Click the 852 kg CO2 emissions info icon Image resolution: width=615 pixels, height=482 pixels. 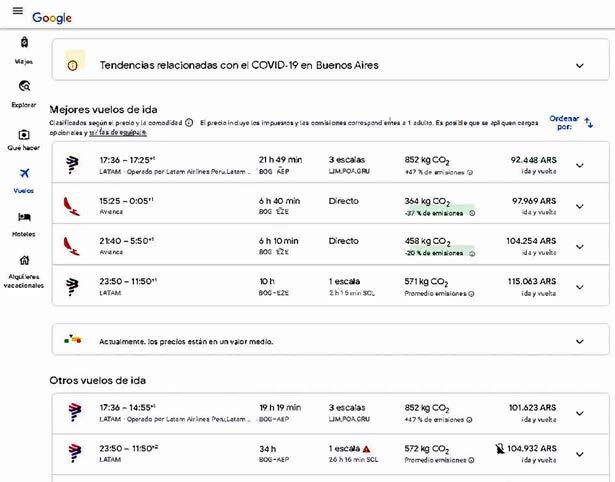(471, 172)
